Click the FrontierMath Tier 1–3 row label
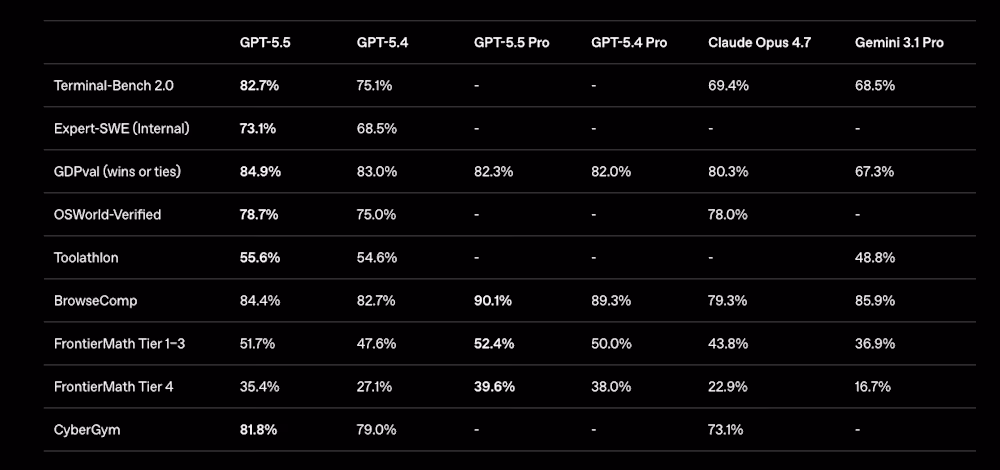 119,344
